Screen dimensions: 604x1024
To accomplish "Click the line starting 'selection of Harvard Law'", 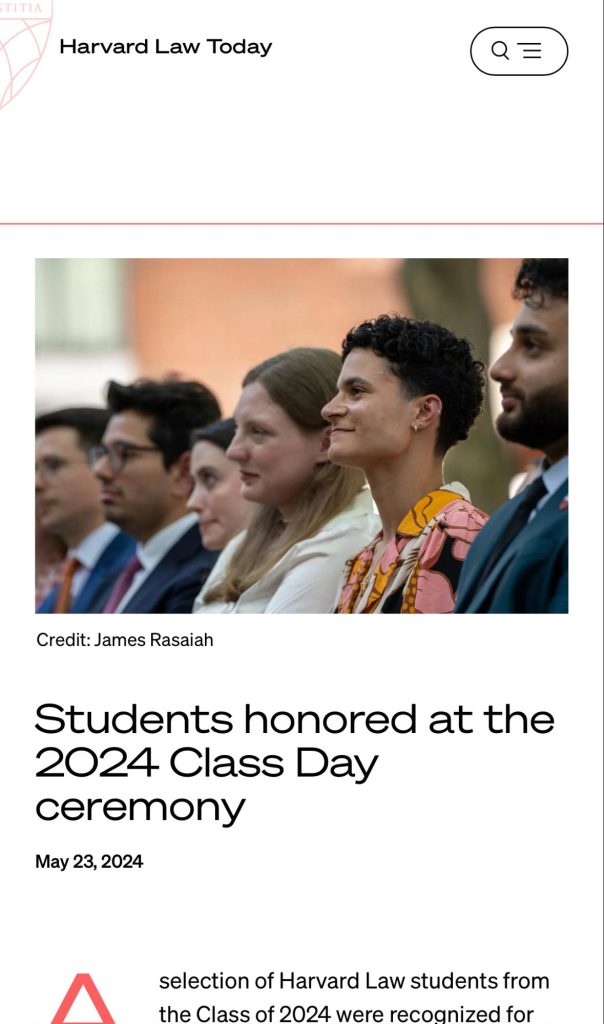I will (x=354, y=981).
